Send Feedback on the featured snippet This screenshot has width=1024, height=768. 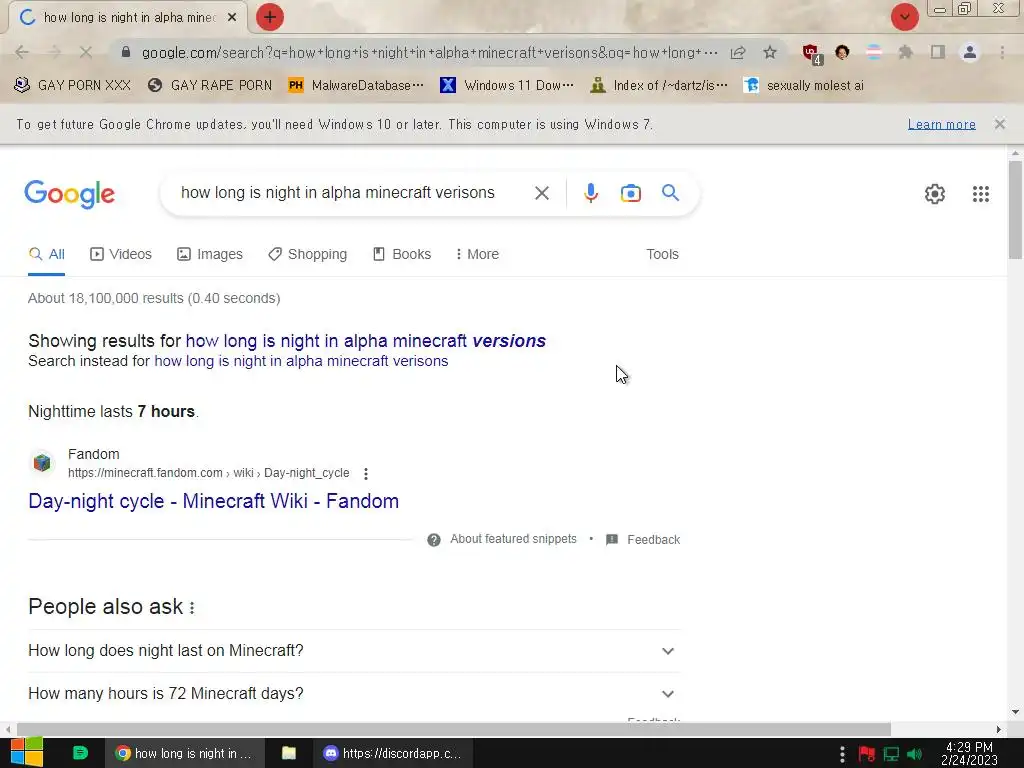click(643, 539)
